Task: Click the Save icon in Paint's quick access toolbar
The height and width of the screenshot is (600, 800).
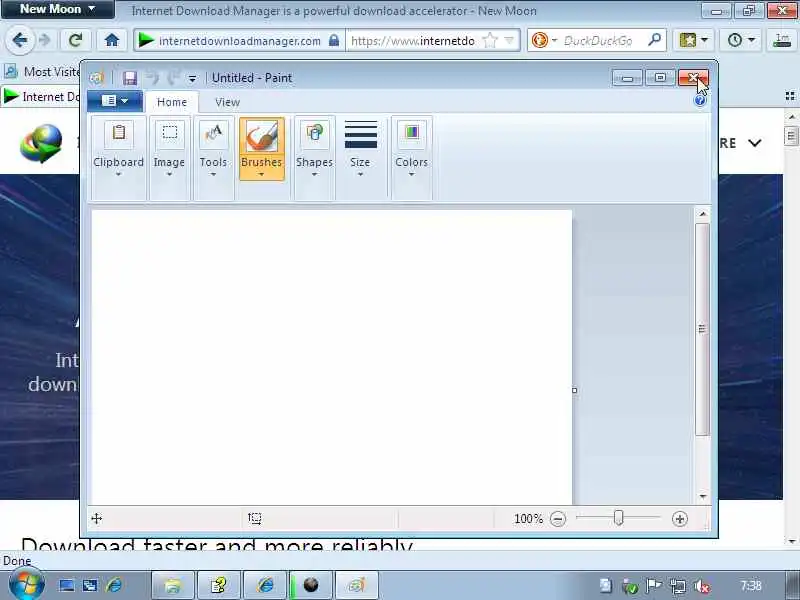Action: click(130, 78)
